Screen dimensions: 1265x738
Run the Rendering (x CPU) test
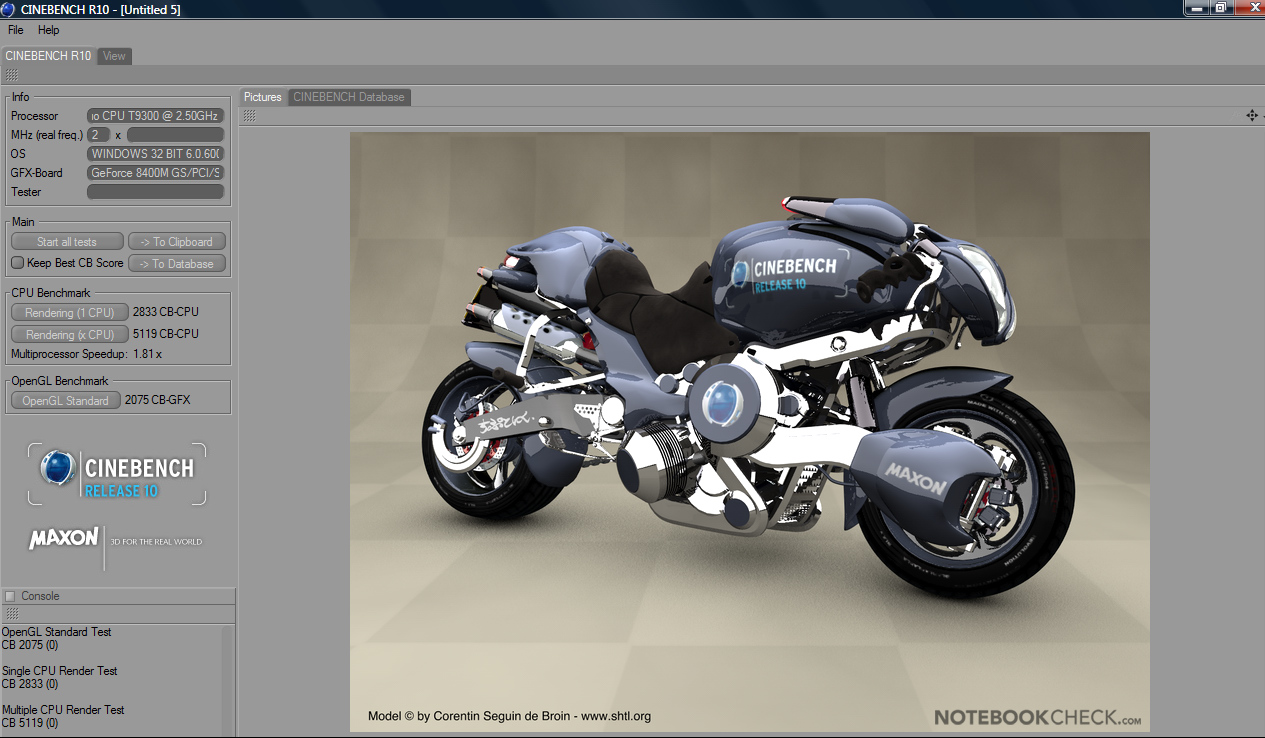click(70, 334)
